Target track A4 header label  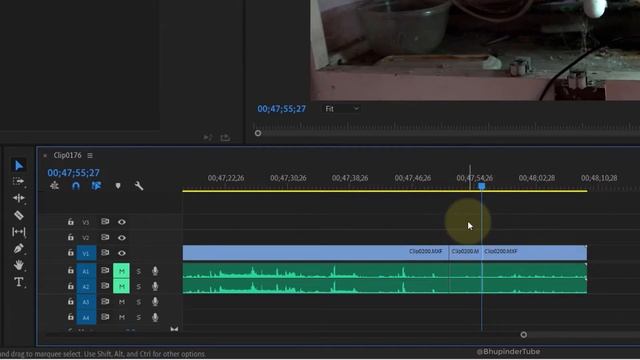(x=86, y=318)
